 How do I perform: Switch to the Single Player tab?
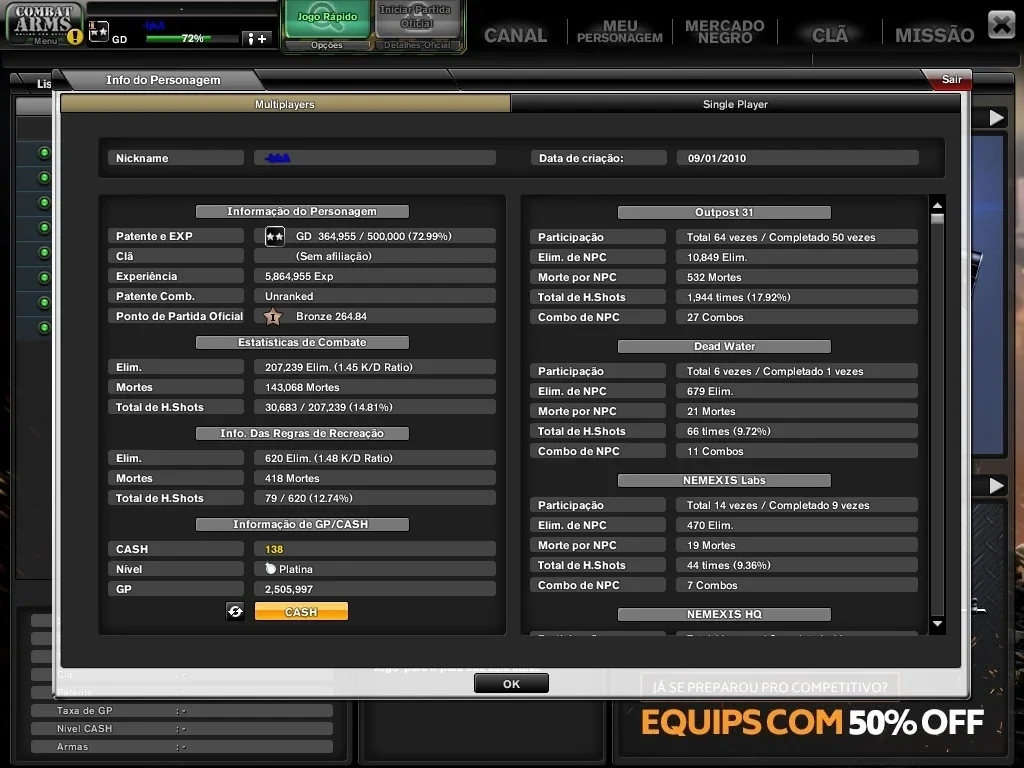tap(735, 104)
